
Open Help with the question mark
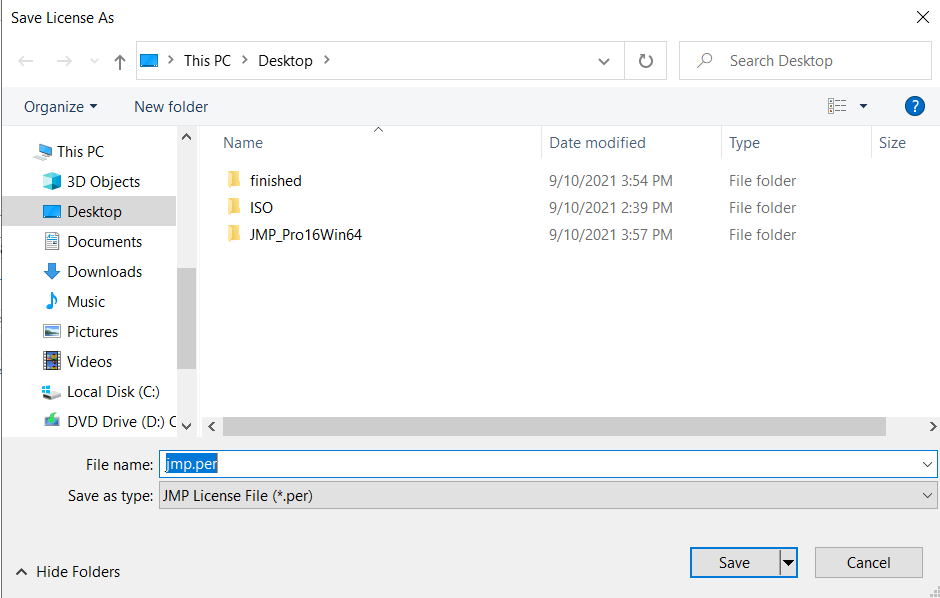point(914,106)
